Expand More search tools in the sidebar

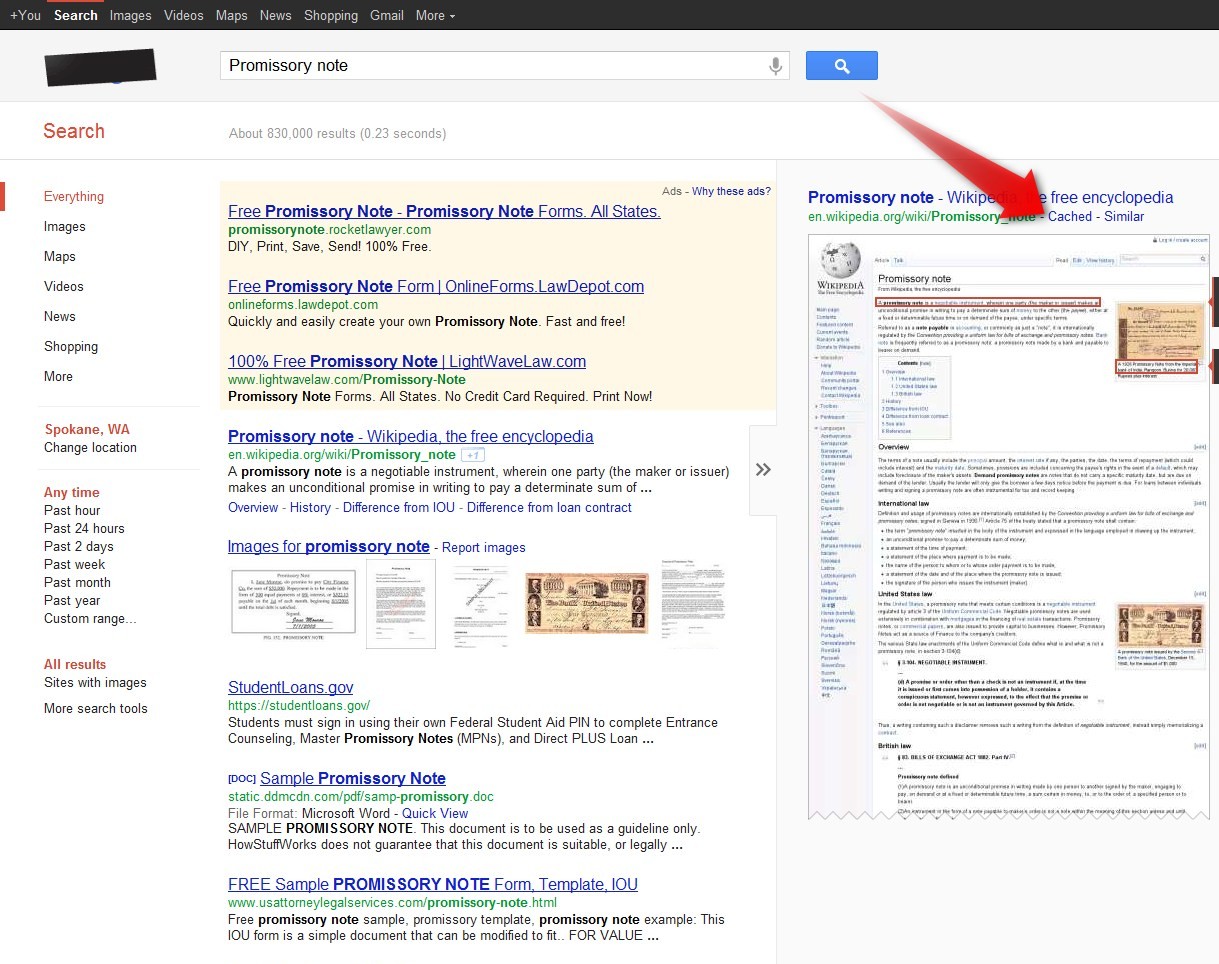[x=95, y=708]
